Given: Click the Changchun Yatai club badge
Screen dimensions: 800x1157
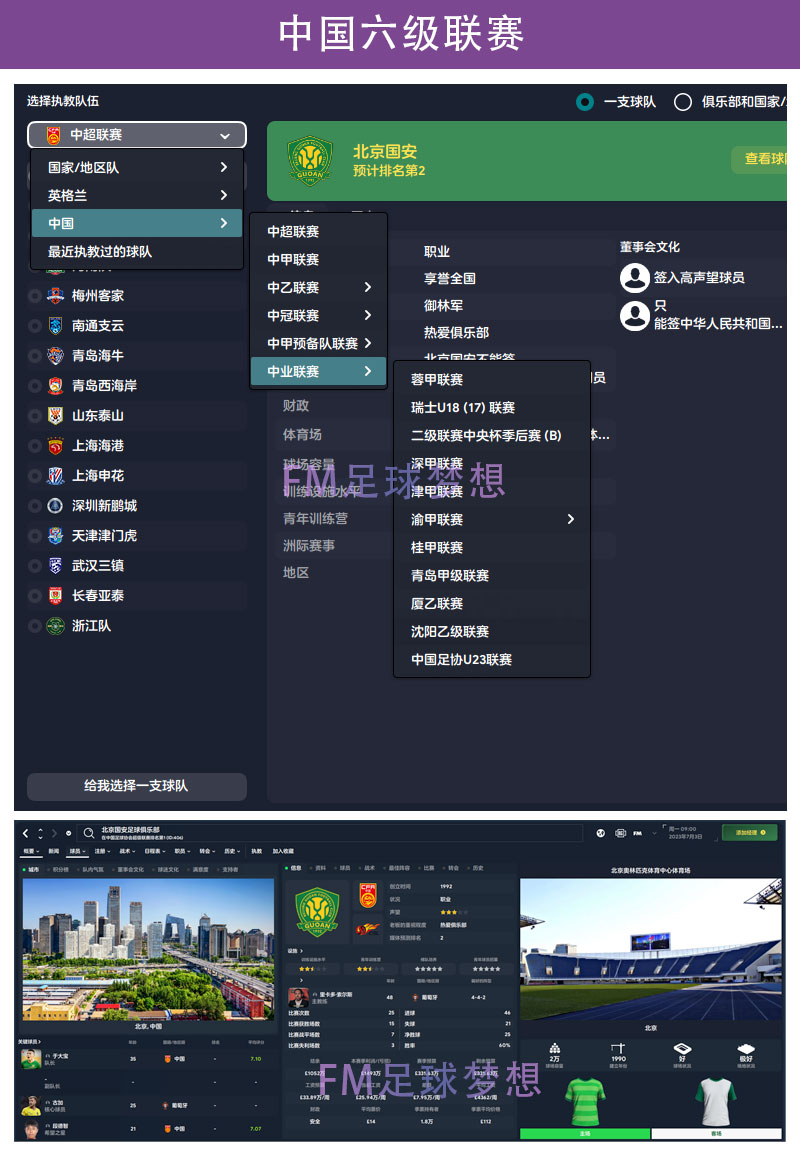Looking at the screenshot, I should pyautogui.click(x=55, y=595).
